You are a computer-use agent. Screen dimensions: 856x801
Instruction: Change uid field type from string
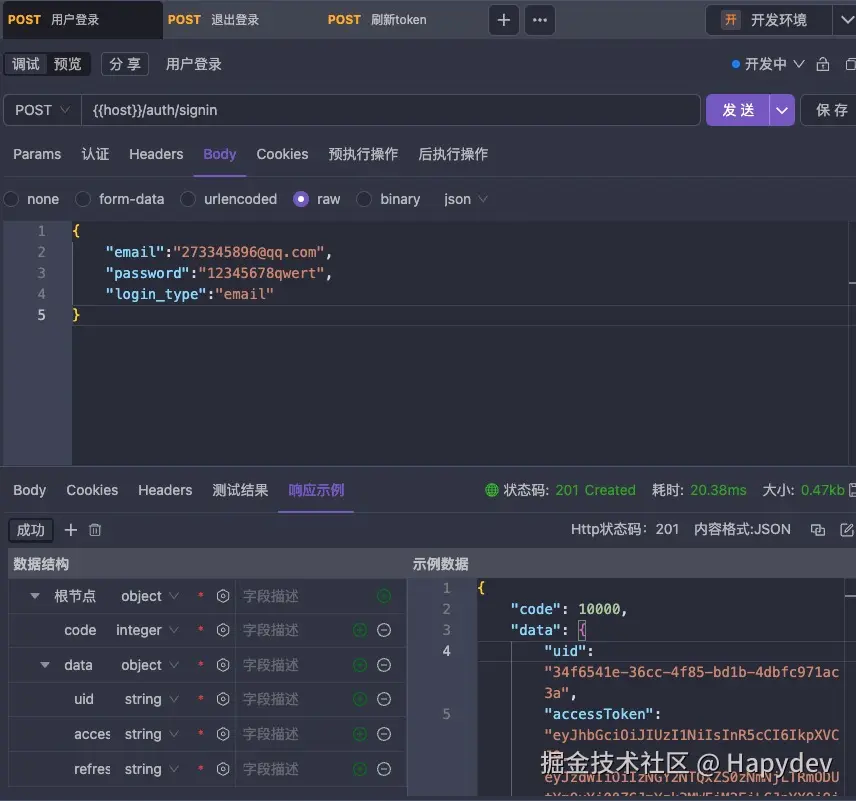click(x=151, y=699)
